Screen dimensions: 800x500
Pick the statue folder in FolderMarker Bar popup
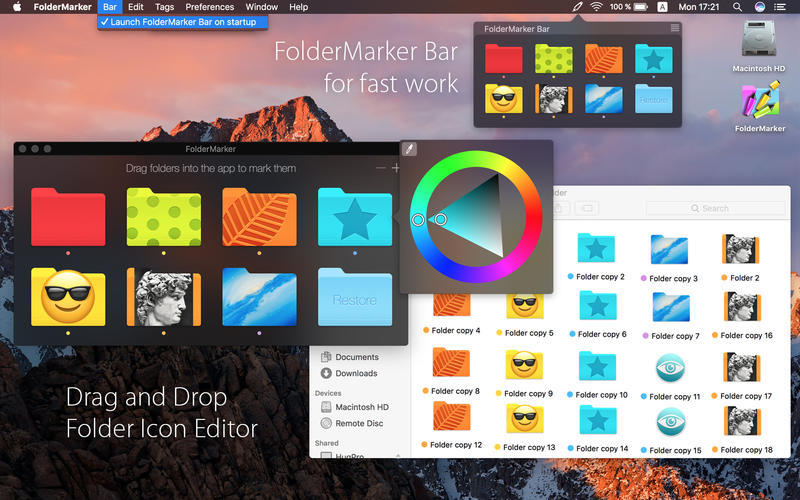554,98
